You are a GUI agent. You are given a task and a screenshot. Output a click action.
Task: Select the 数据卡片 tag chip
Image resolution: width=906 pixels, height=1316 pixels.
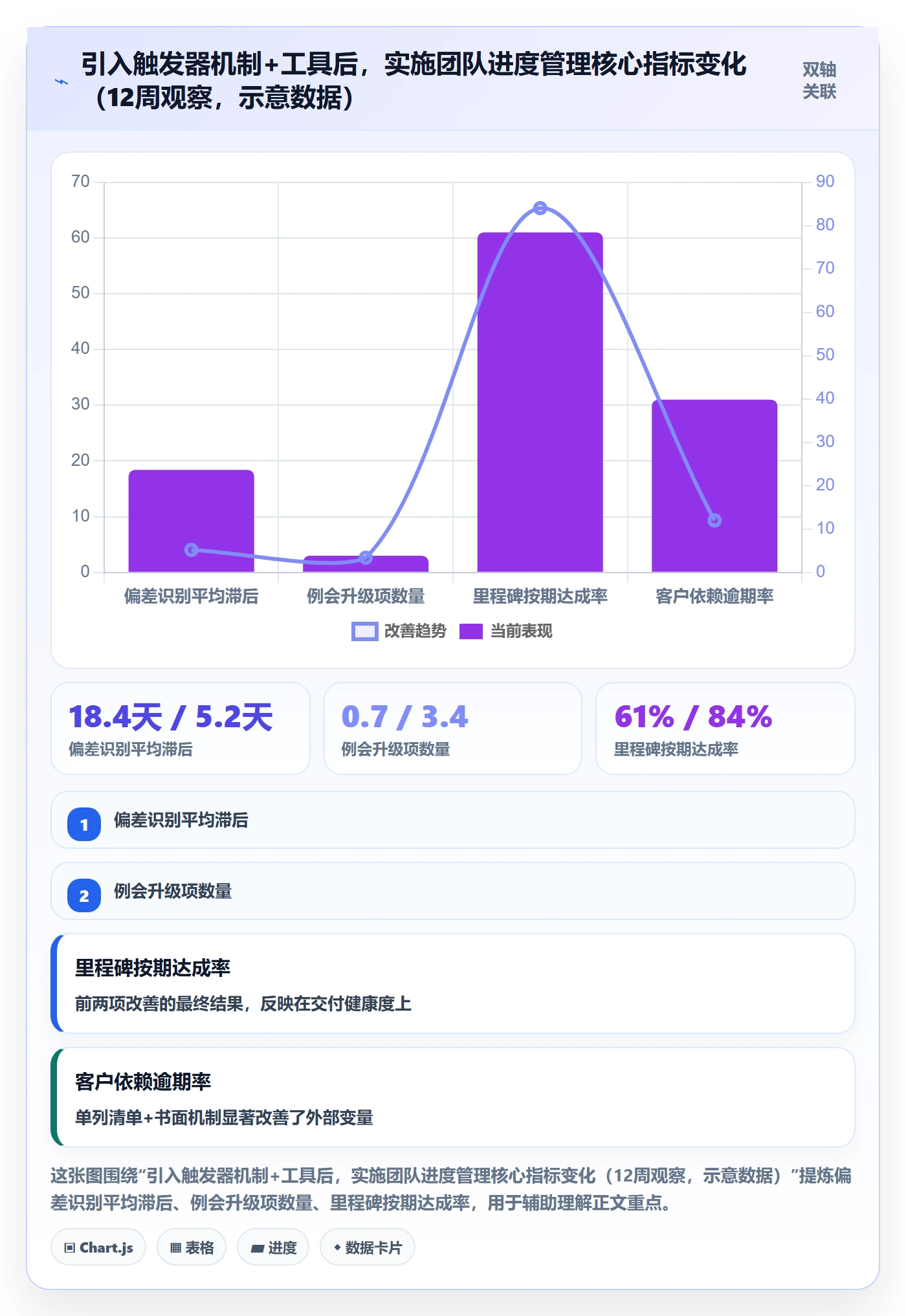coord(368,1247)
